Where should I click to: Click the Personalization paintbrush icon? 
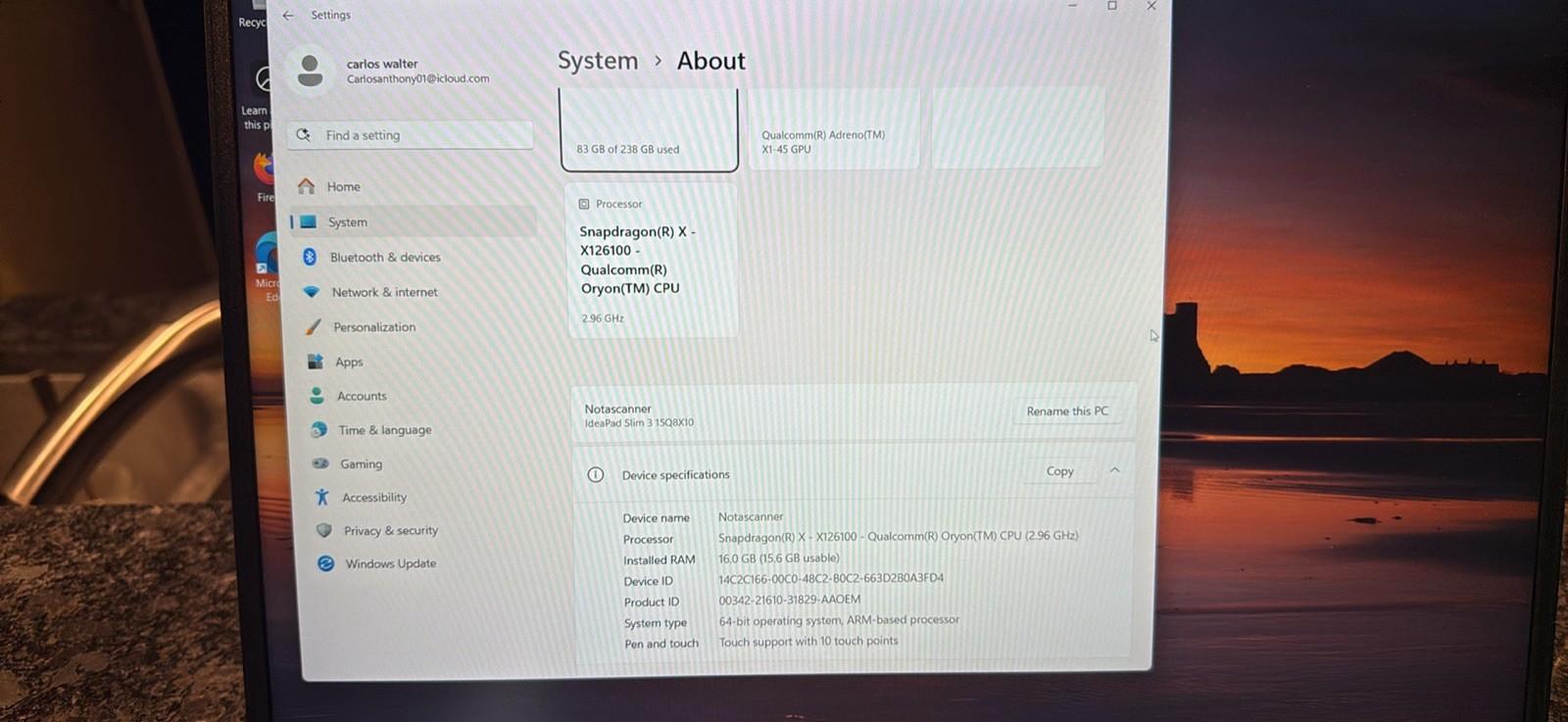click(x=314, y=326)
